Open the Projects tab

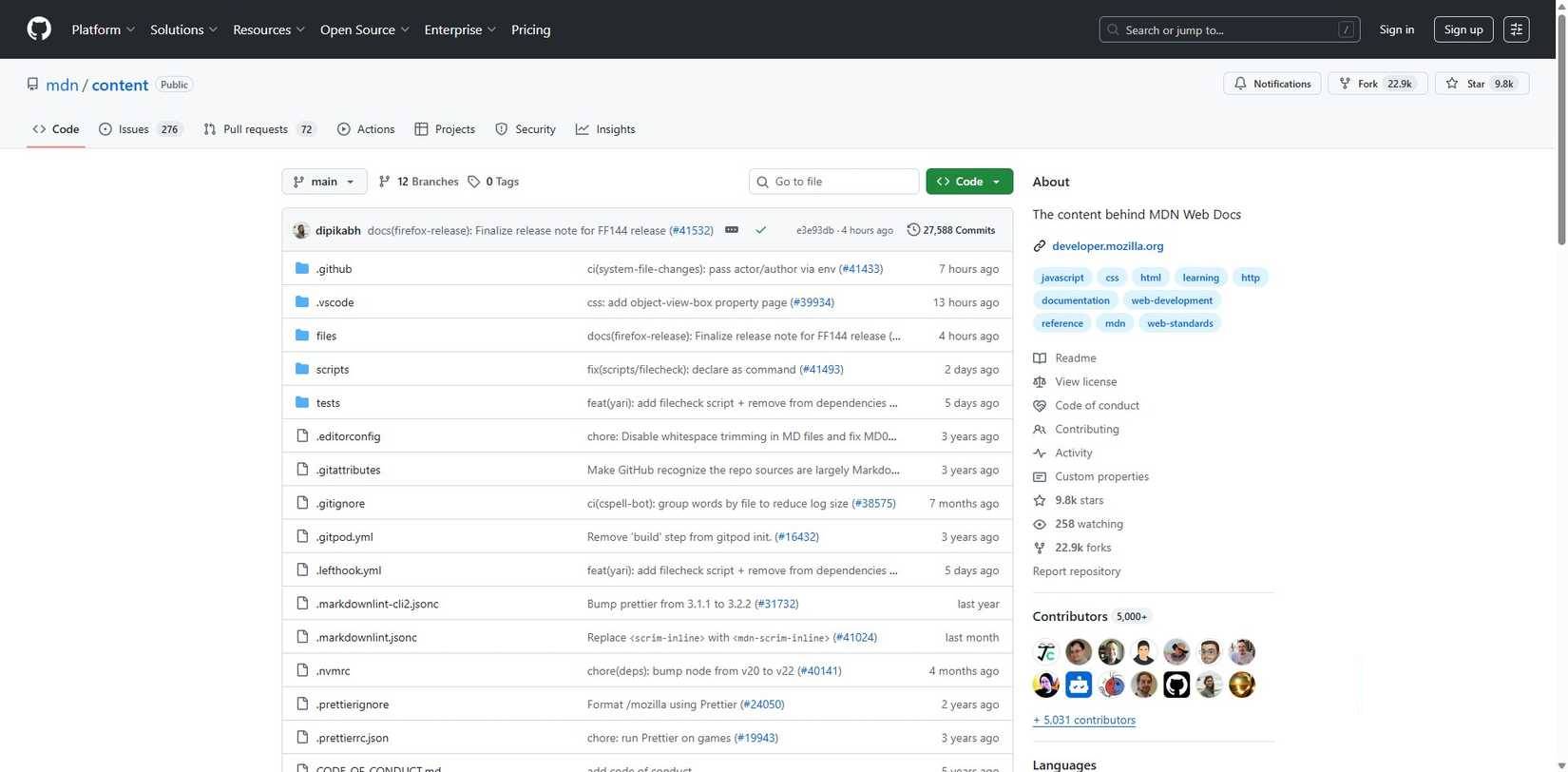pos(445,129)
